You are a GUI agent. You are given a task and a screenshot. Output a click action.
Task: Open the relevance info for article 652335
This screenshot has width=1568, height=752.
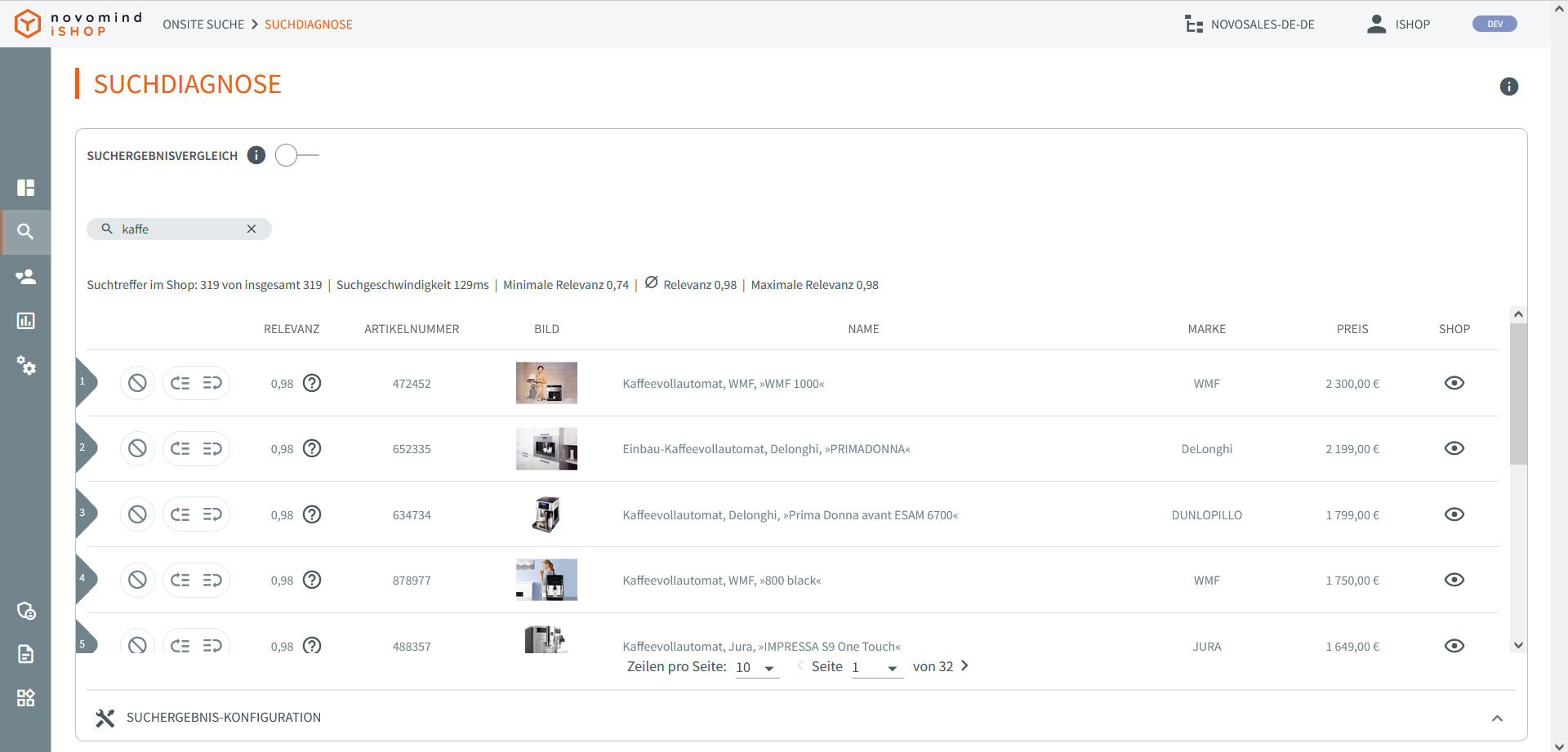point(312,448)
